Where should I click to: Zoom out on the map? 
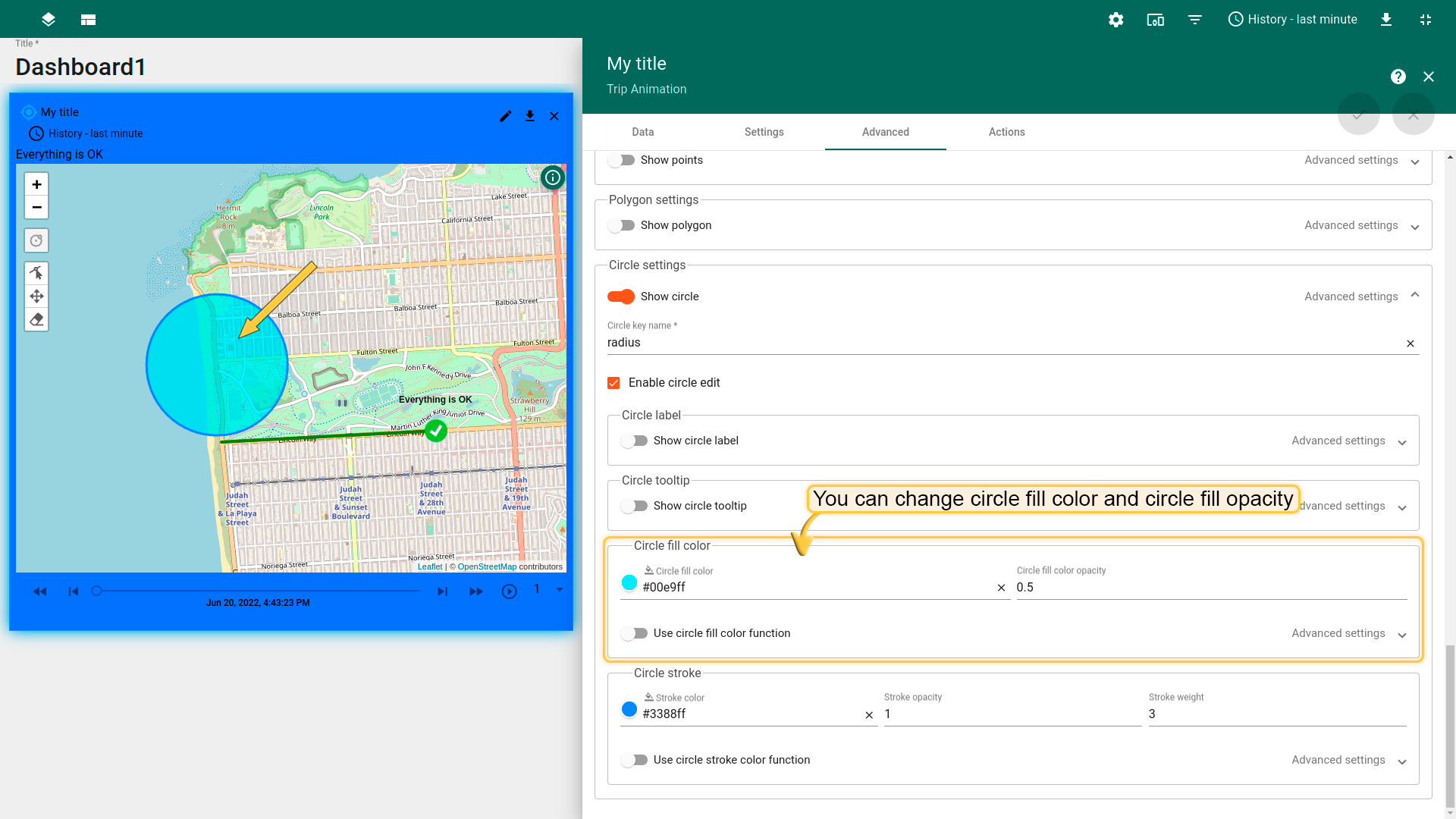[36, 207]
